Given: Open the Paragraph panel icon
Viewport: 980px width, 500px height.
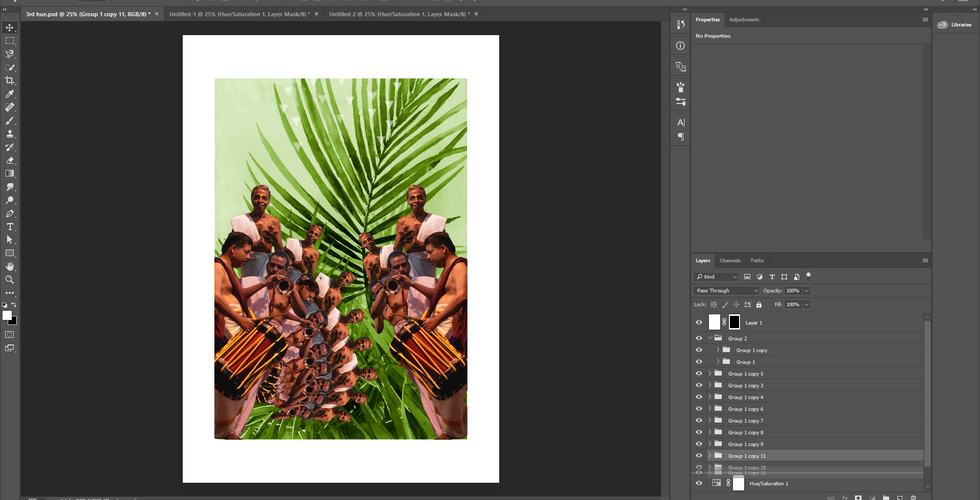Looking at the screenshot, I should [680, 136].
